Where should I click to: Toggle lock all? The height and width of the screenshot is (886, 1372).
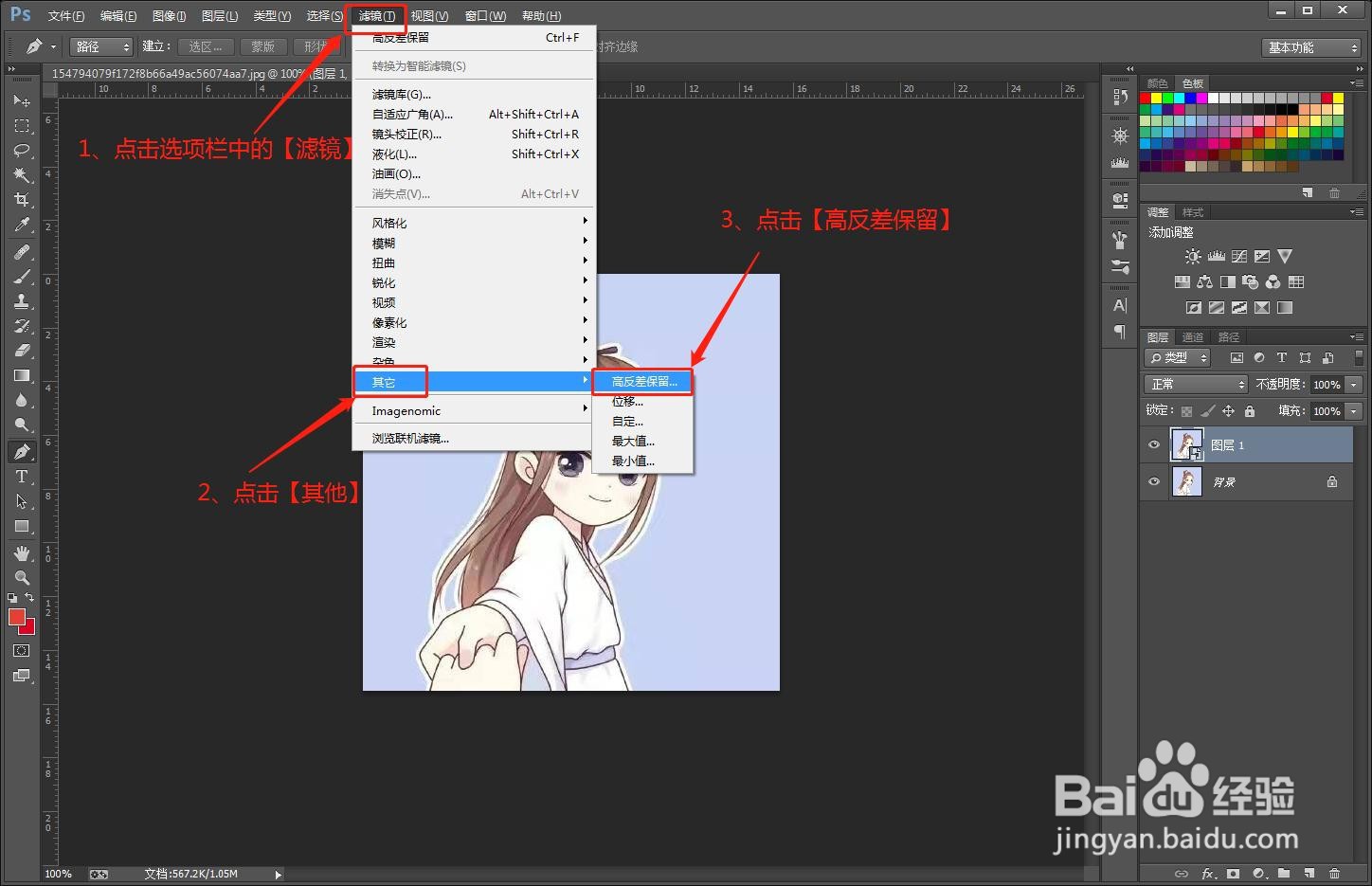coord(1249,410)
